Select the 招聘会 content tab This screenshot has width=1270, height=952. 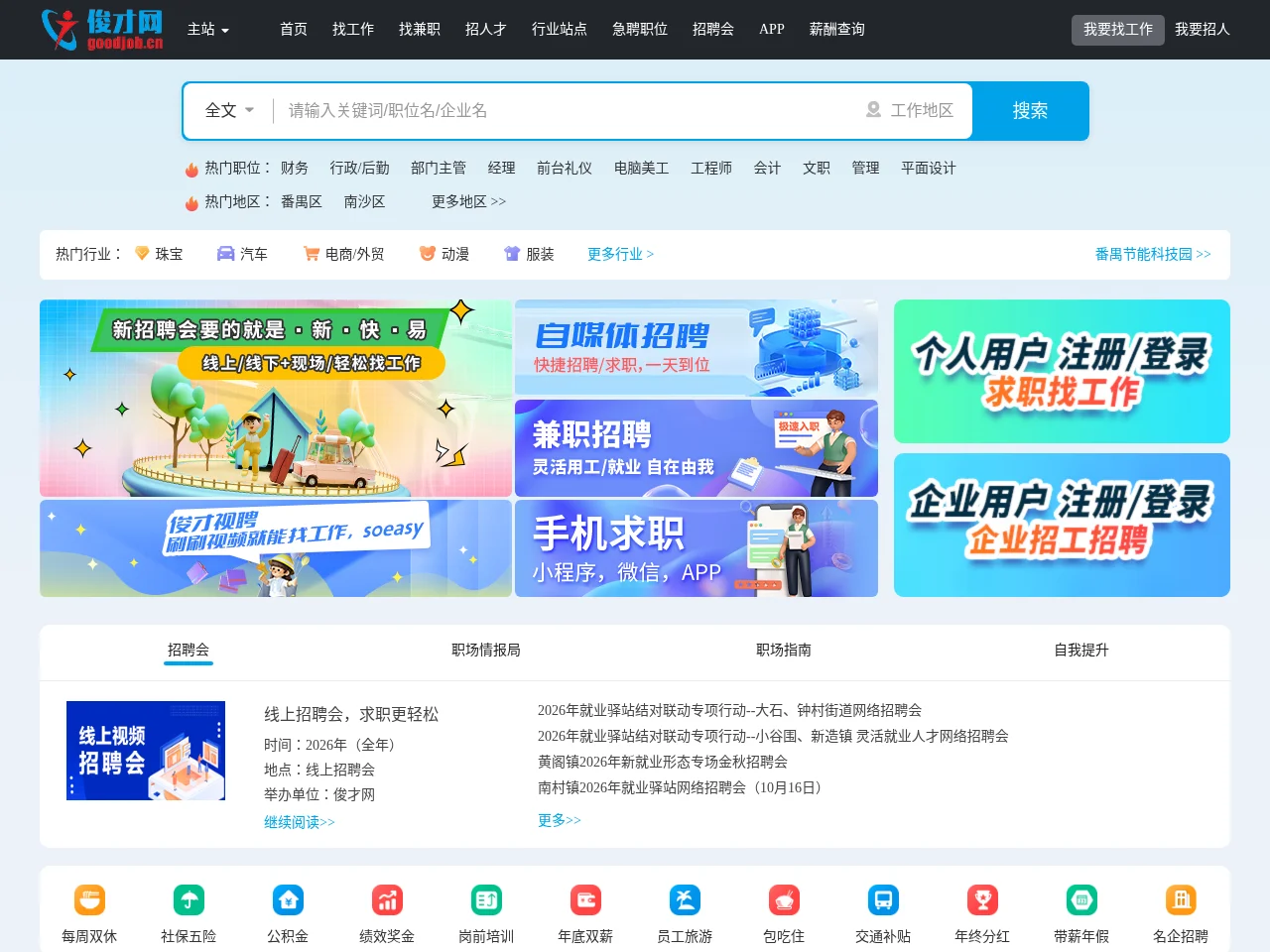[x=189, y=651]
